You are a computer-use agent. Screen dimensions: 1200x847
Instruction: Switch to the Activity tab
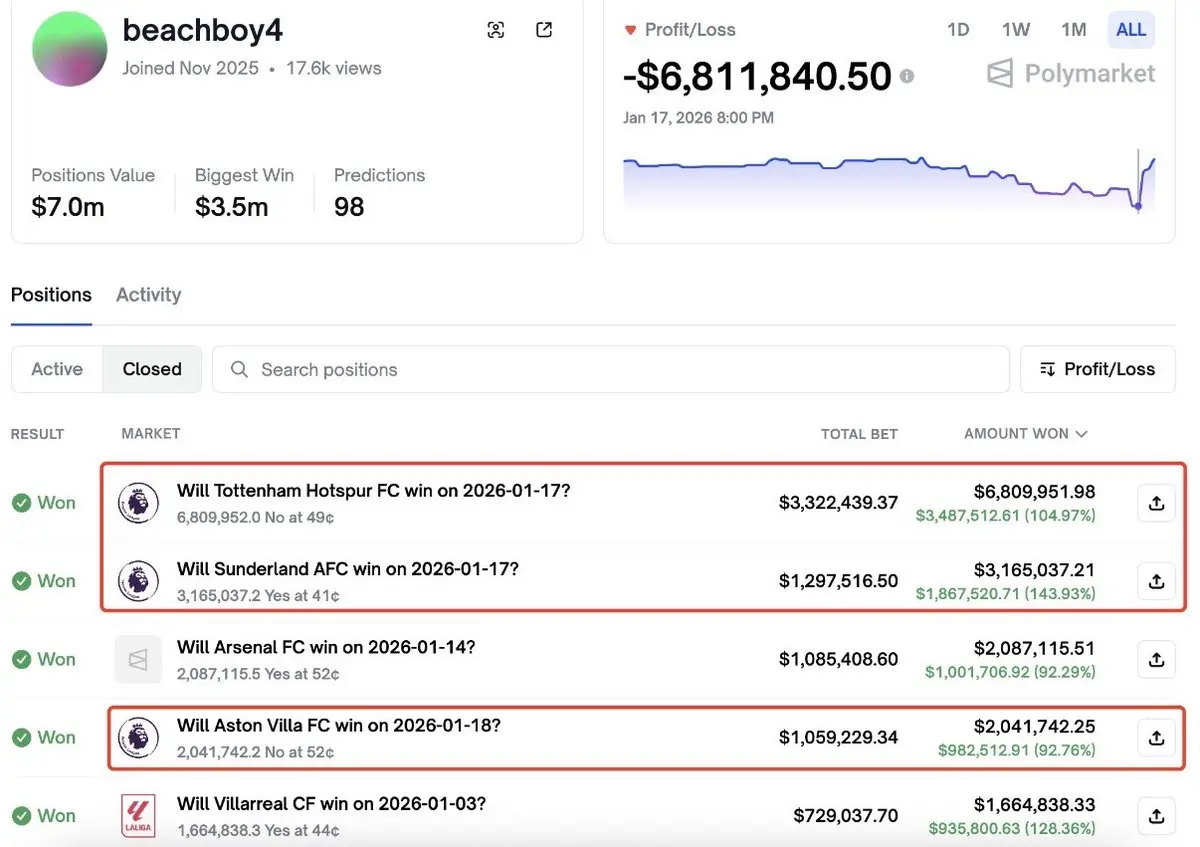pyautogui.click(x=148, y=295)
